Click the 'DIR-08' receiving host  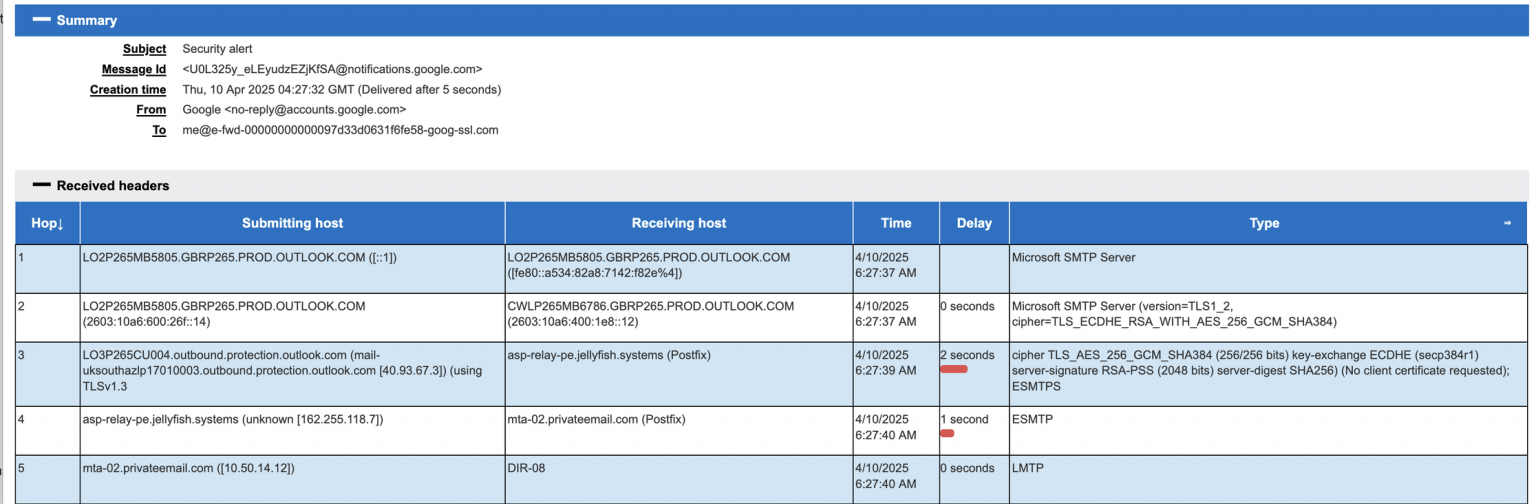[x=526, y=467]
